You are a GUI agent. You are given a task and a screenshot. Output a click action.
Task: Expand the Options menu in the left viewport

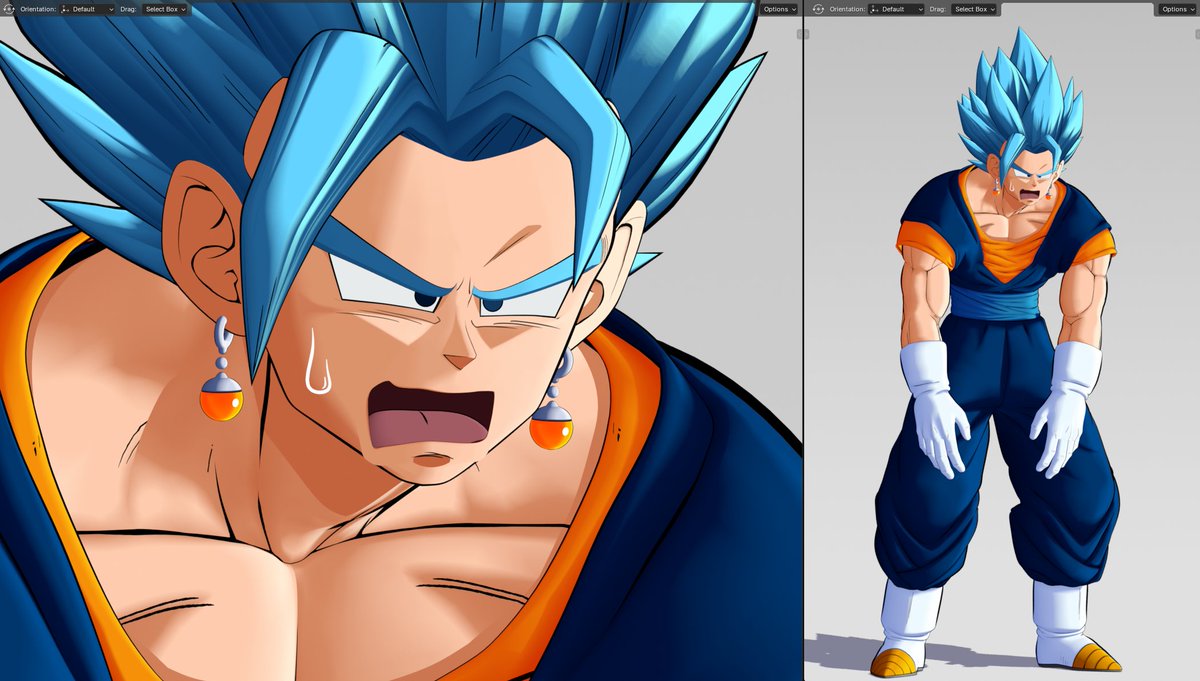click(779, 9)
